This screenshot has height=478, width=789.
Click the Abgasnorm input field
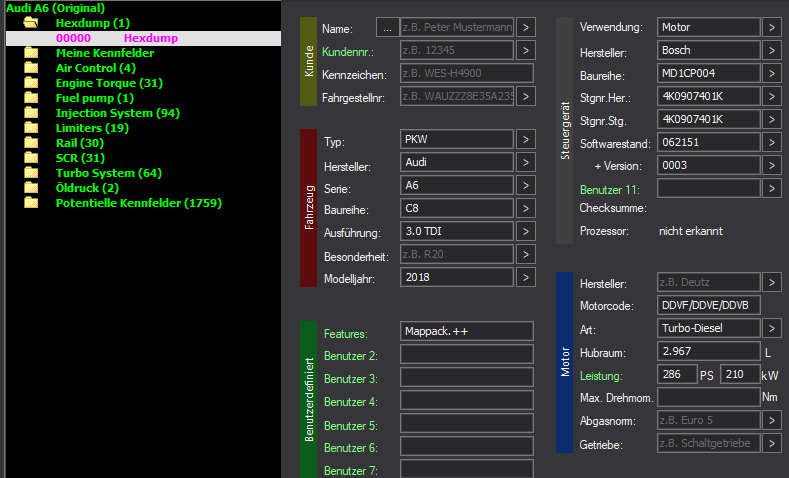pos(708,420)
